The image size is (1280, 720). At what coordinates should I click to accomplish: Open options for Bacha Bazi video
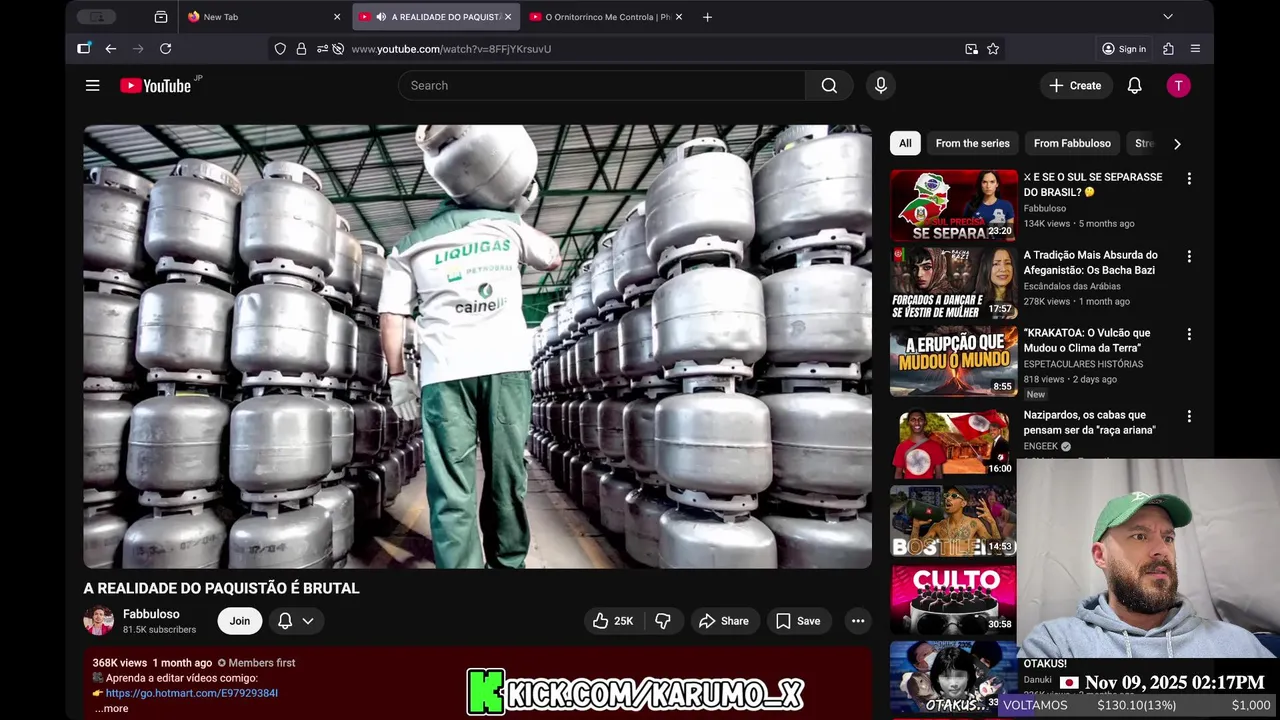tap(1189, 257)
